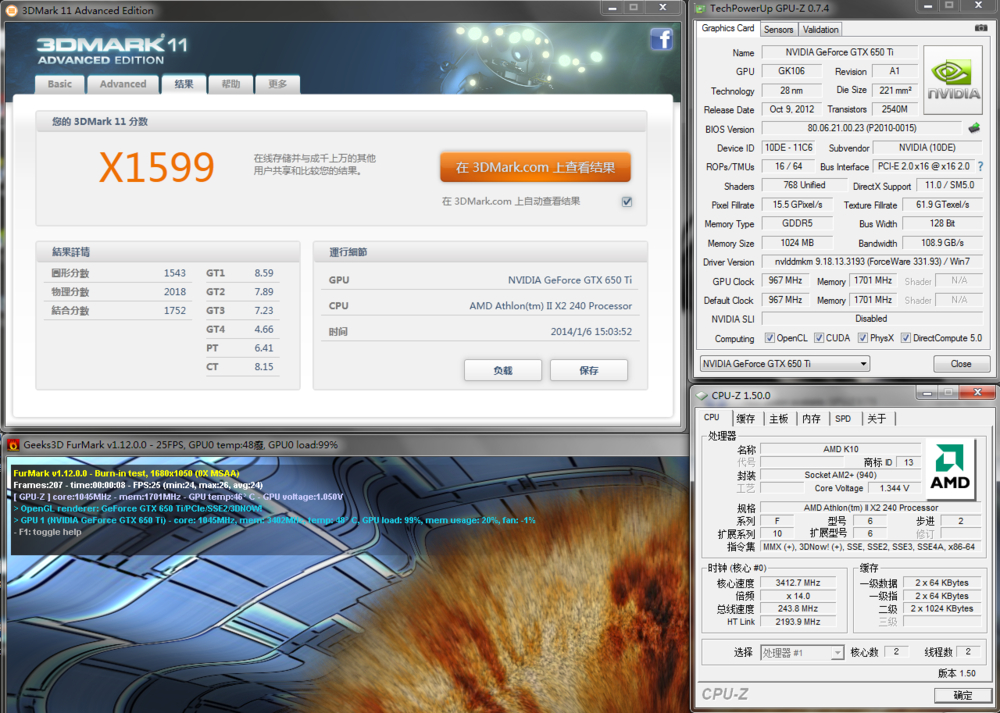
Task: Switch to the Advanced tab in 3DMark
Action: tap(123, 84)
